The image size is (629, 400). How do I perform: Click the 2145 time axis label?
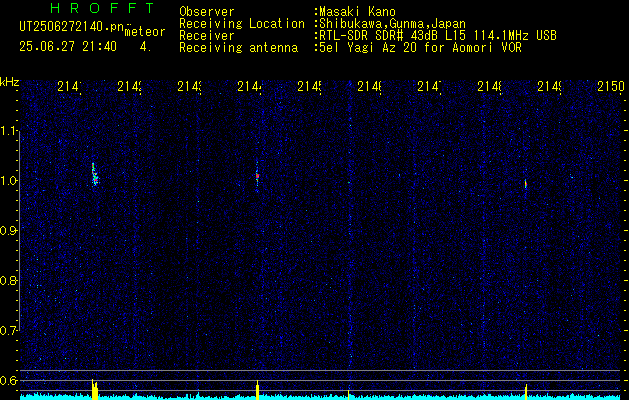point(310,86)
